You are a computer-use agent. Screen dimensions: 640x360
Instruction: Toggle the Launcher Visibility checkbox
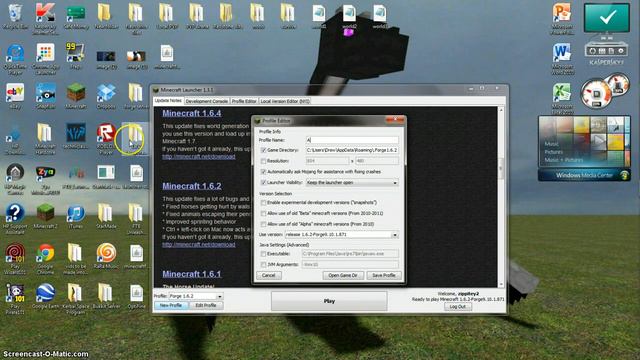[263, 182]
